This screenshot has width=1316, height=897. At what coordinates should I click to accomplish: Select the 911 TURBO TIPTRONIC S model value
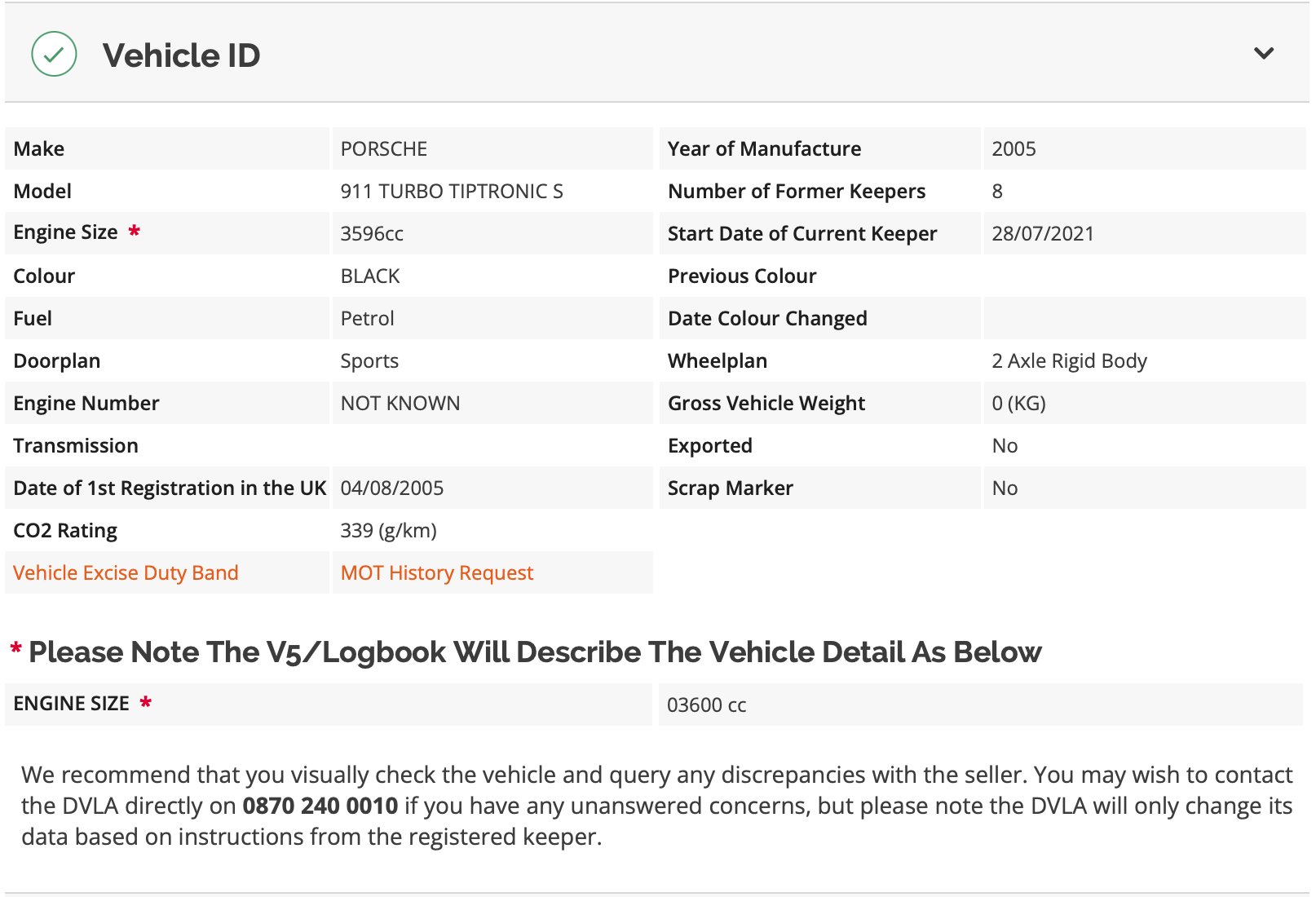[x=451, y=191]
